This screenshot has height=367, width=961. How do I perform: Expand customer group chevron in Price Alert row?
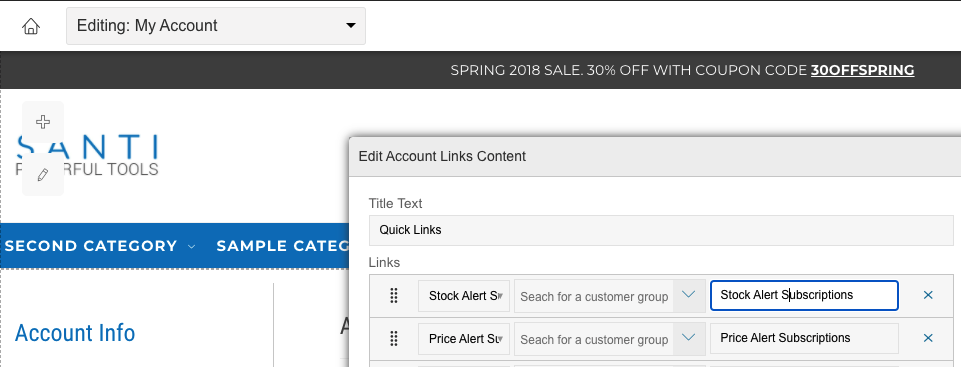tap(689, 338)
